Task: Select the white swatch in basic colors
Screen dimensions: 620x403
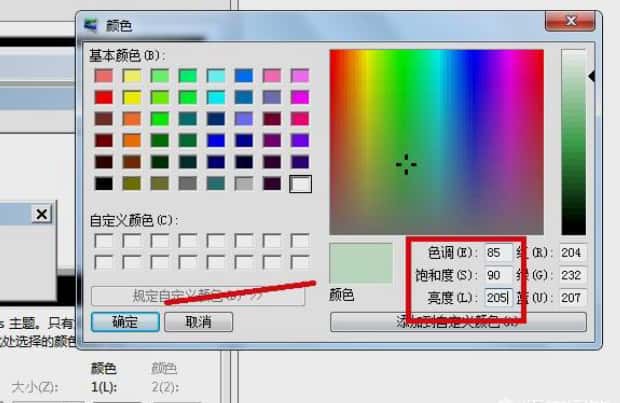Action: click(300, 184)
